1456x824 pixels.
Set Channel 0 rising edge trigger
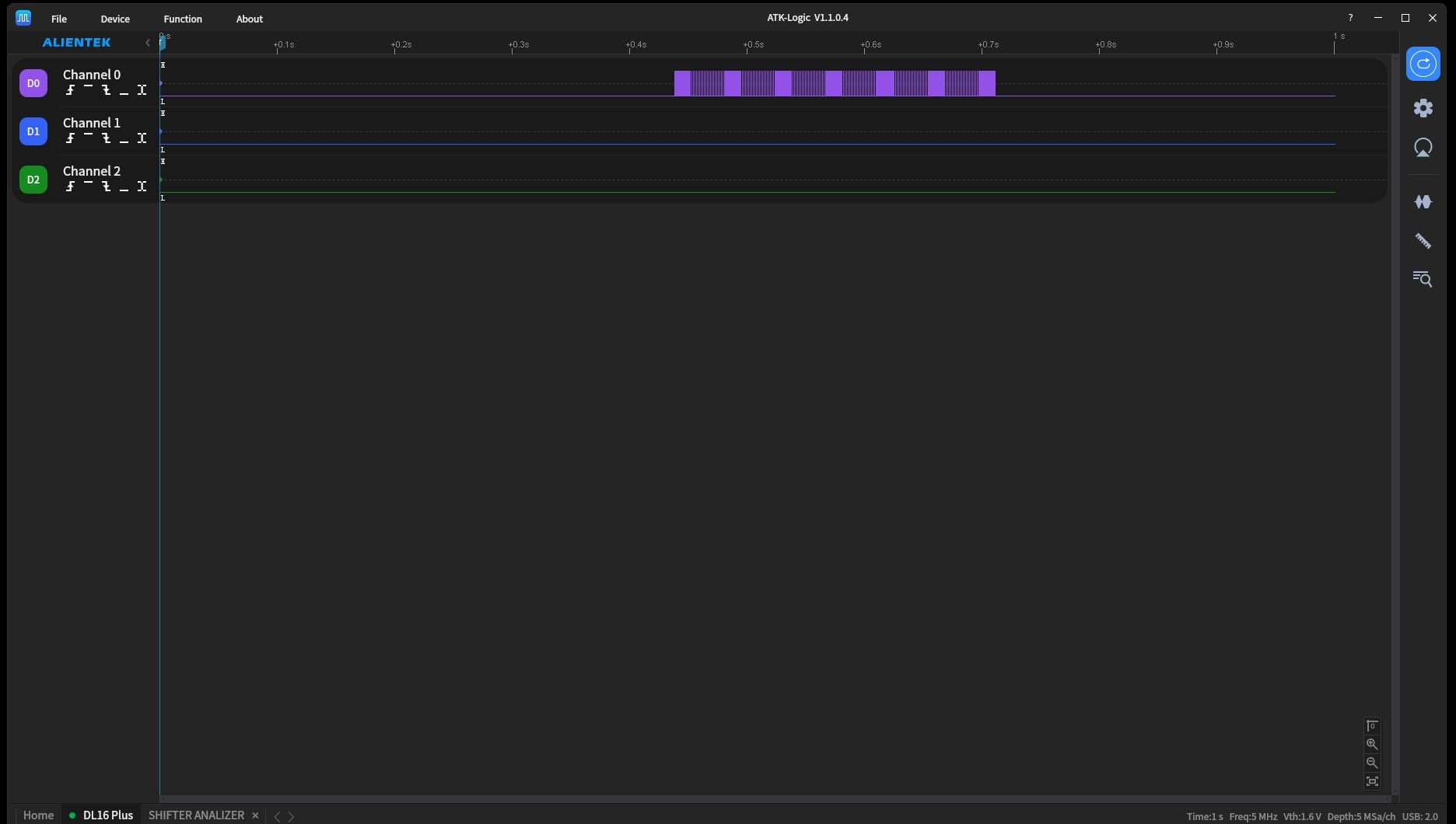point(70,90)
